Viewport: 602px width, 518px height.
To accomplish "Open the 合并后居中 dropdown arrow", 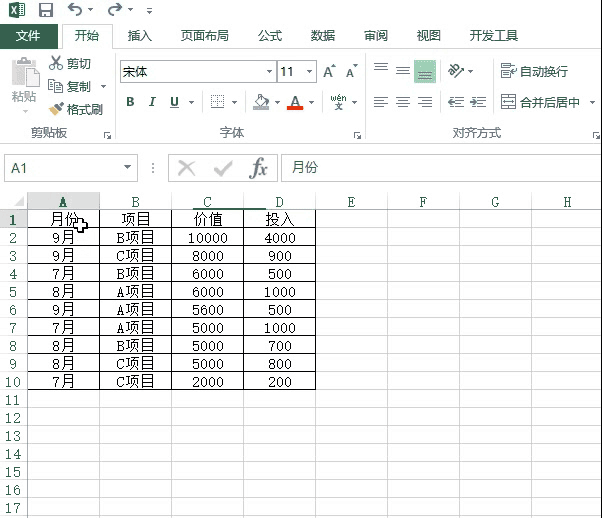I will 592,102.
